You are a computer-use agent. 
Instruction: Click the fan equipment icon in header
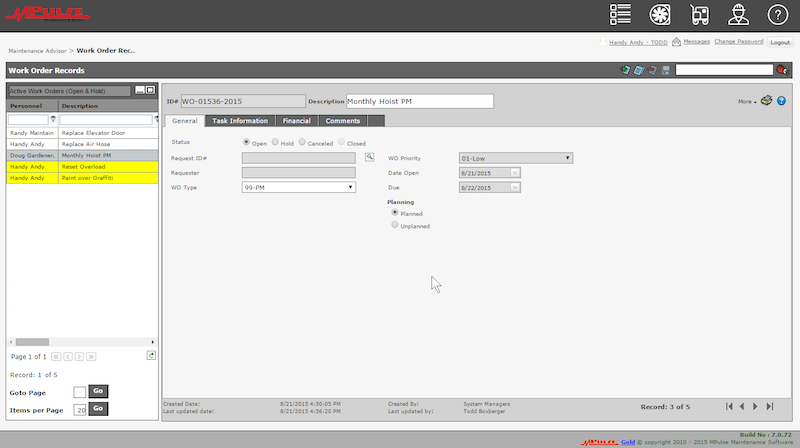click(658, 14)
